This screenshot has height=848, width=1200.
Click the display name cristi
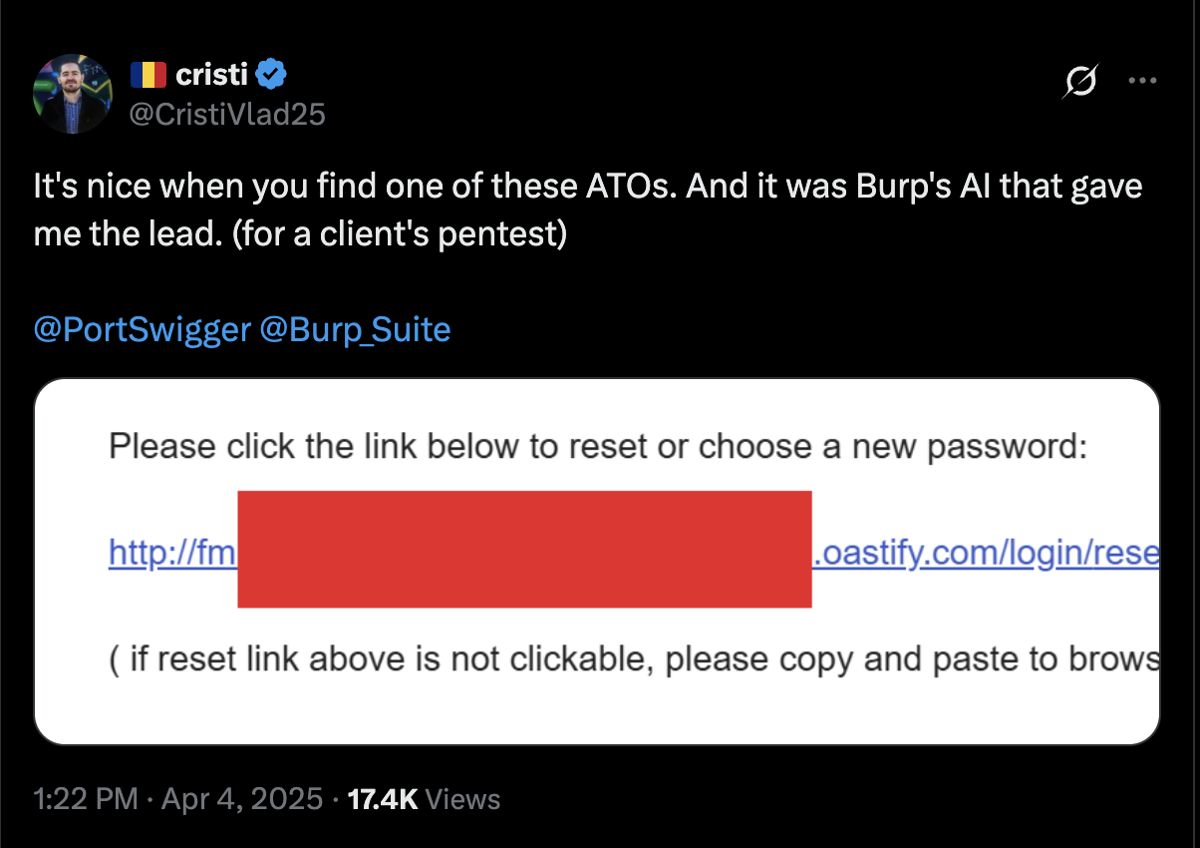click(x=211, y=74)
